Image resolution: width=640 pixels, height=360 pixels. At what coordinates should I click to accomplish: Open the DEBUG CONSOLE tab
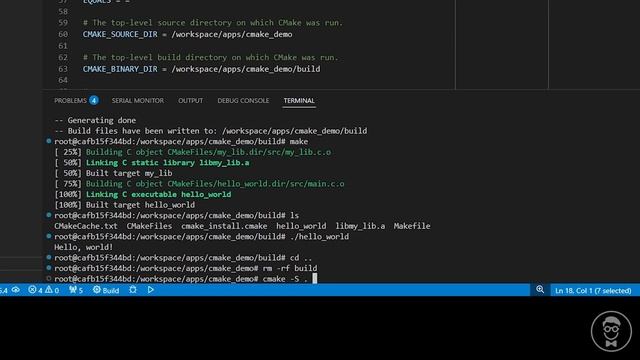[243, 100]
